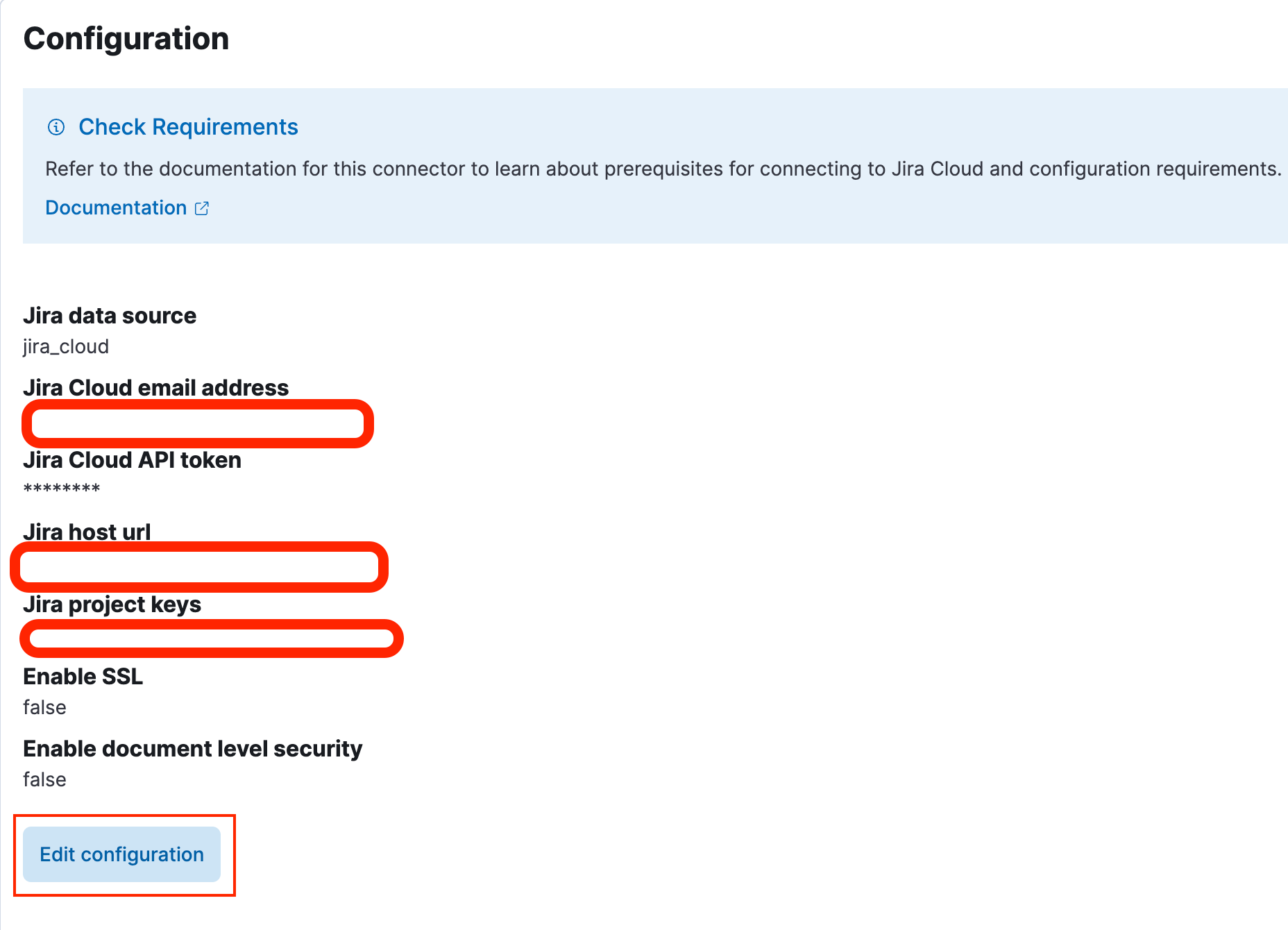The width and height of the screenshot is (1288, 930).
Task: Click the Jira Cloud API token label
Action: click(x=132, y=459)
